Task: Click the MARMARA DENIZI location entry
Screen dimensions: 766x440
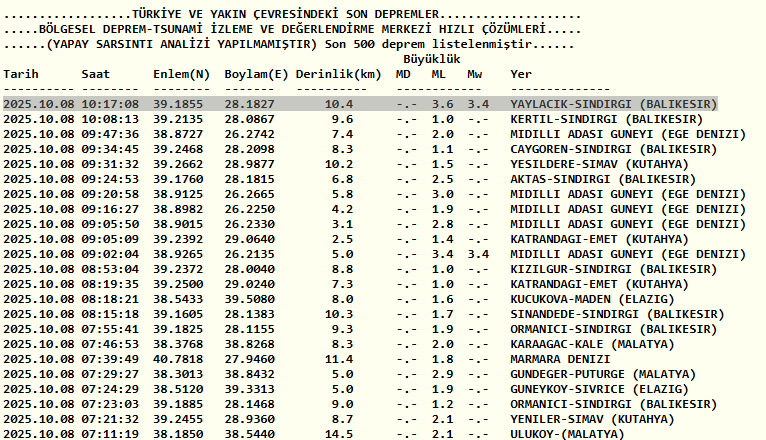Action: pos(560,359)
